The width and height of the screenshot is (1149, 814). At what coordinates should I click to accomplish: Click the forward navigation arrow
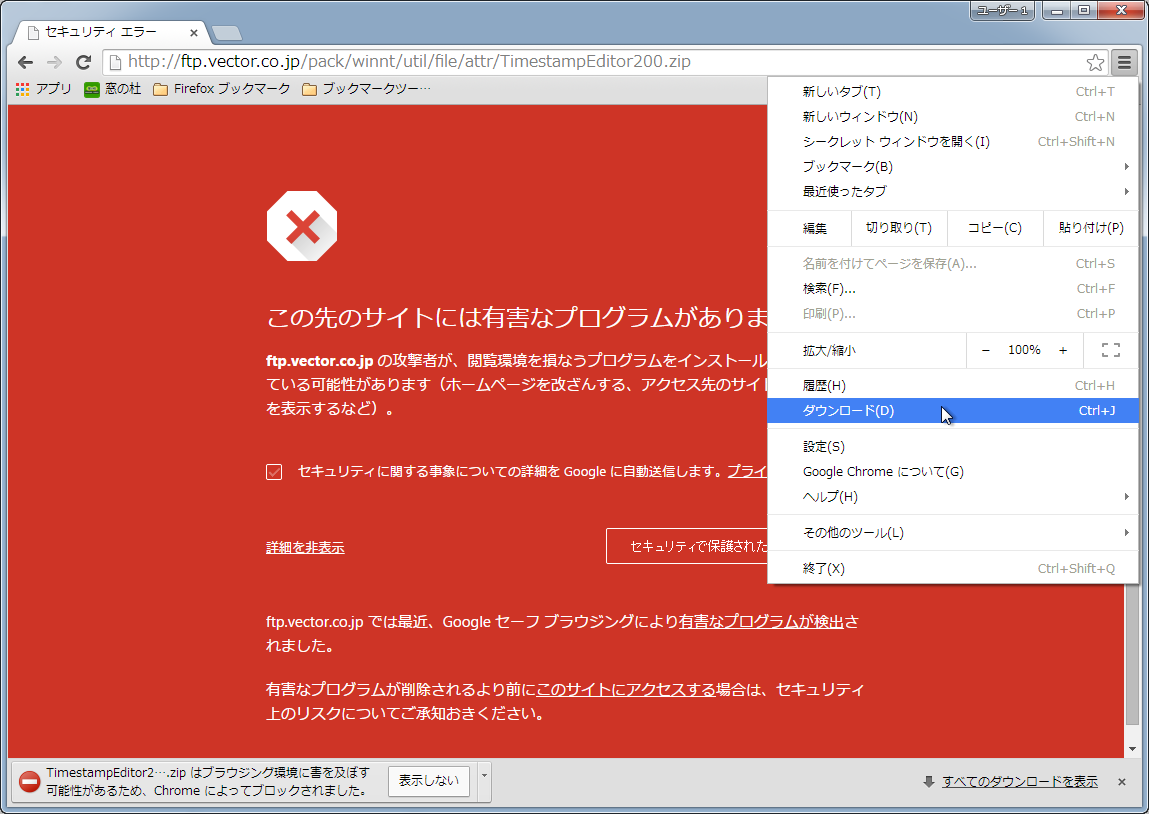(x=54, y=61)
